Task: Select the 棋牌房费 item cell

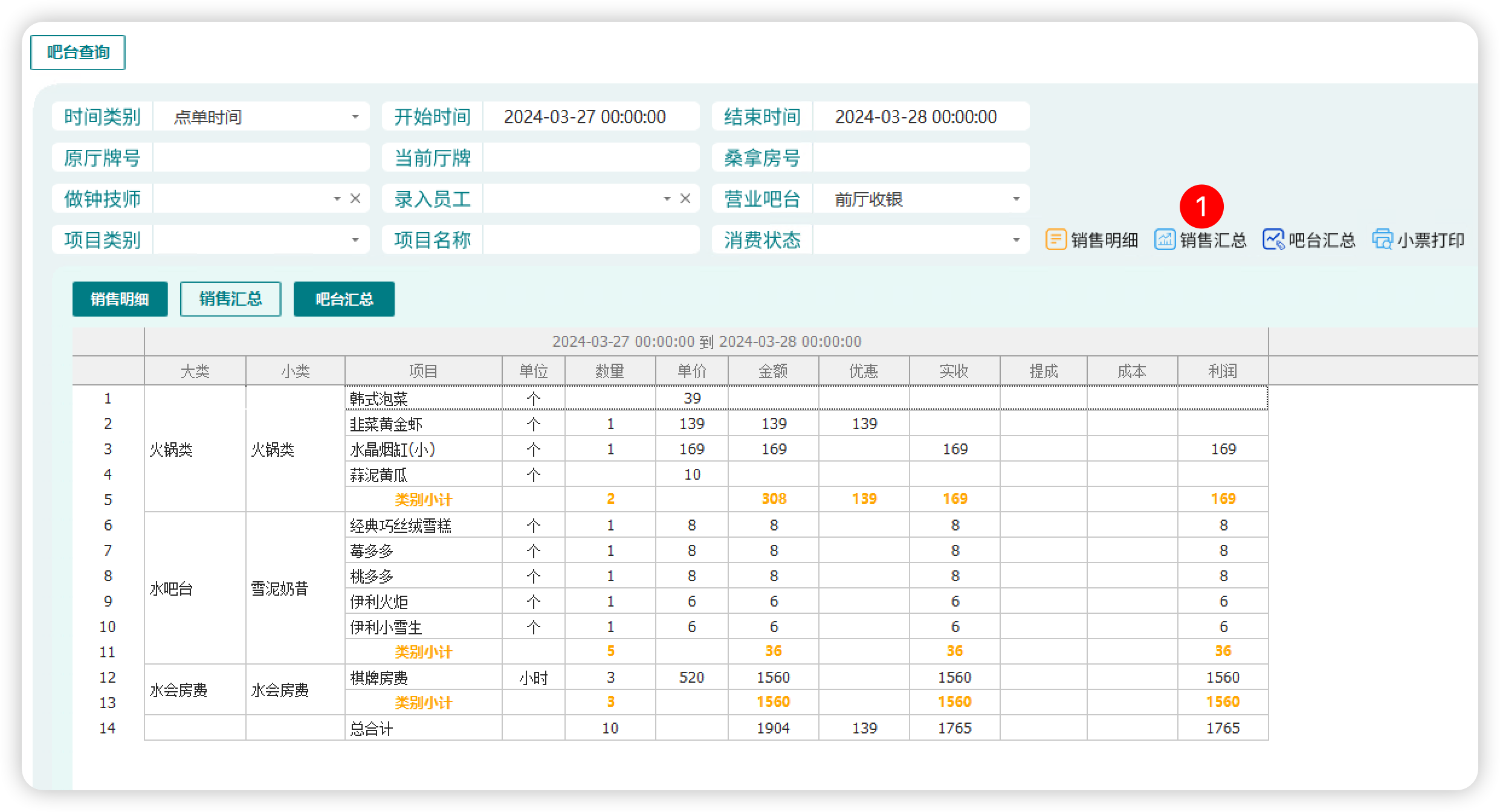Action: (x=424, y=677)
